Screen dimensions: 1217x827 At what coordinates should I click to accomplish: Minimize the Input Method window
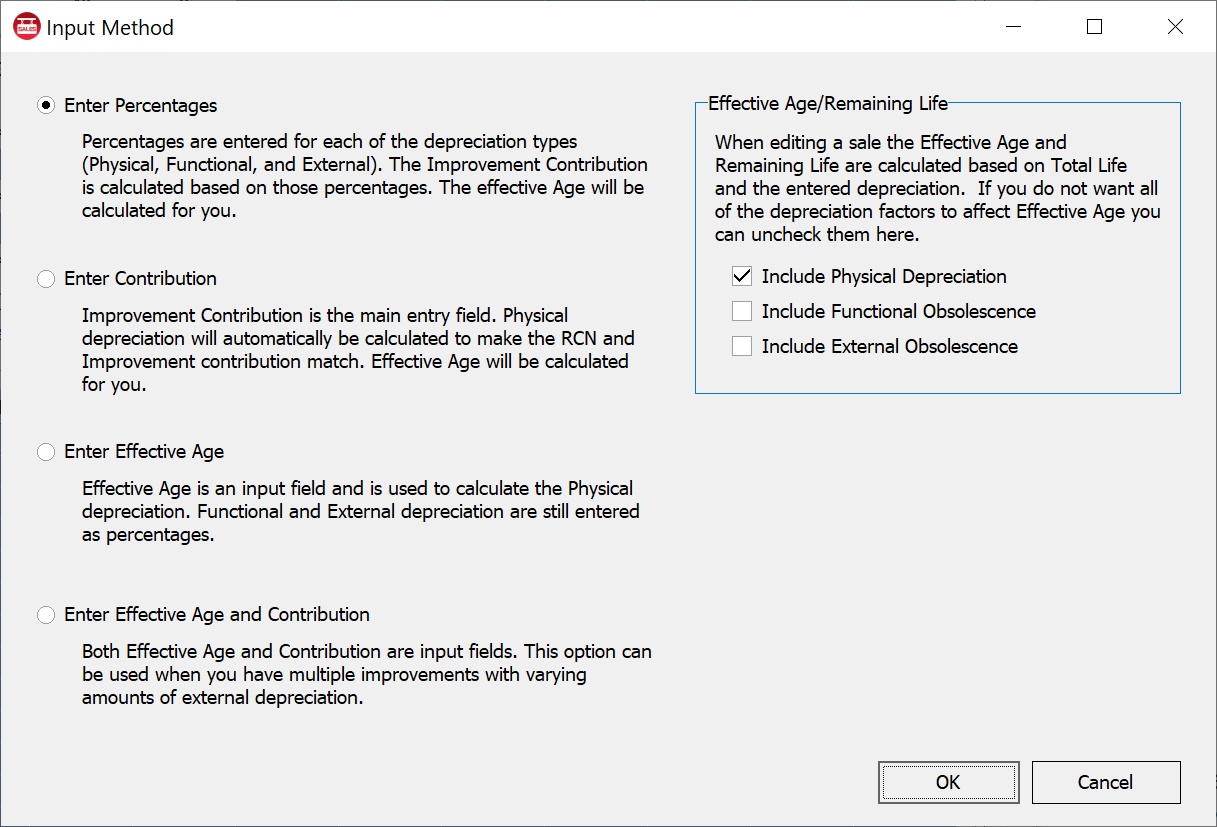click(1013, 27)
